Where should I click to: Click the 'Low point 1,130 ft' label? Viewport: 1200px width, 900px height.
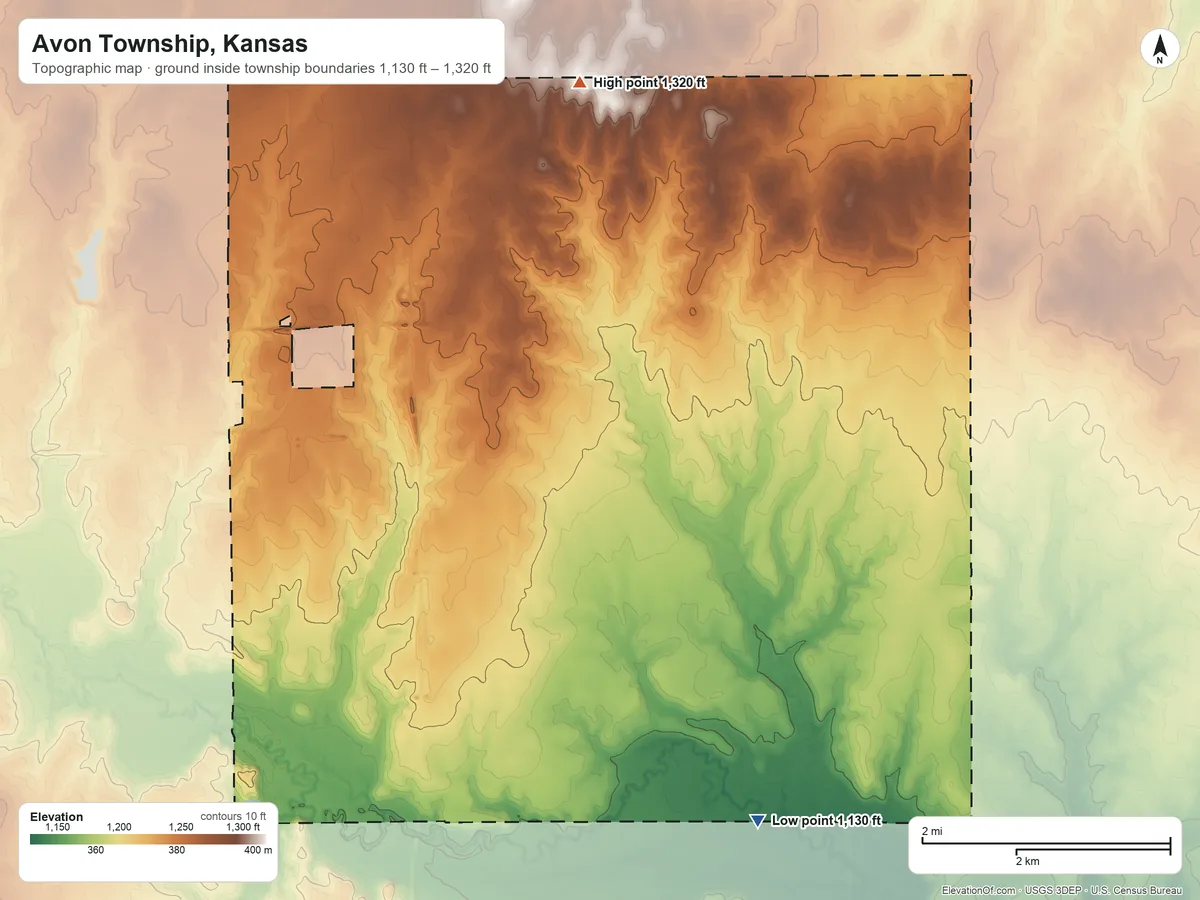(827, 821)
